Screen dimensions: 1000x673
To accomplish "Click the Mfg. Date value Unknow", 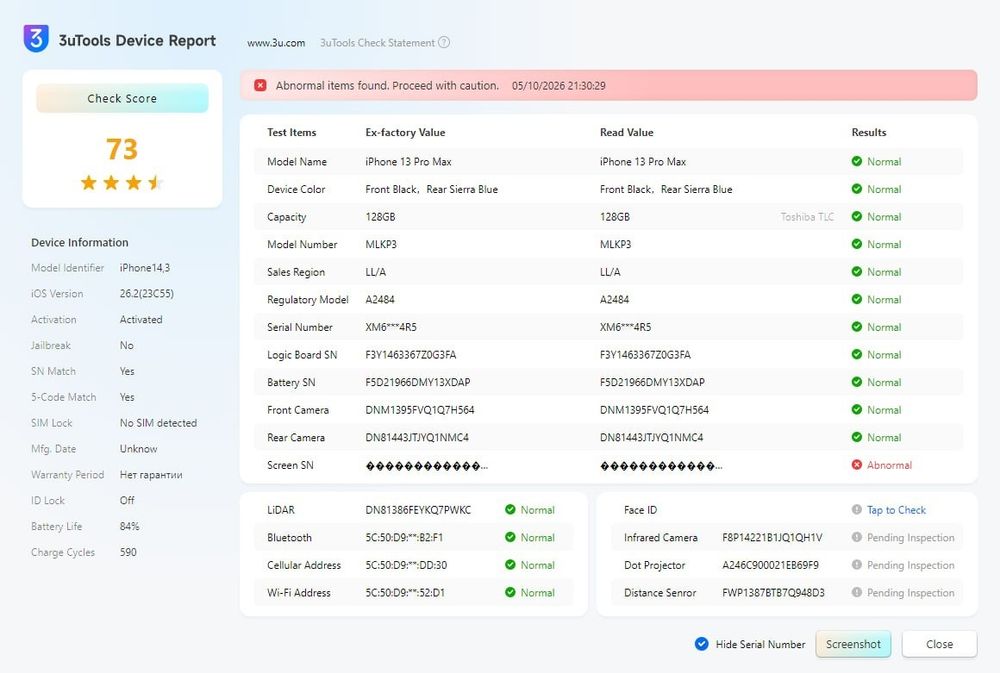I will coord(138,448).
